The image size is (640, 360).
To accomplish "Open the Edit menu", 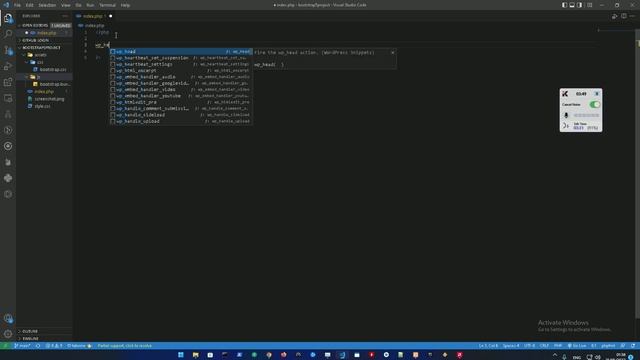I will click(29, 5).
